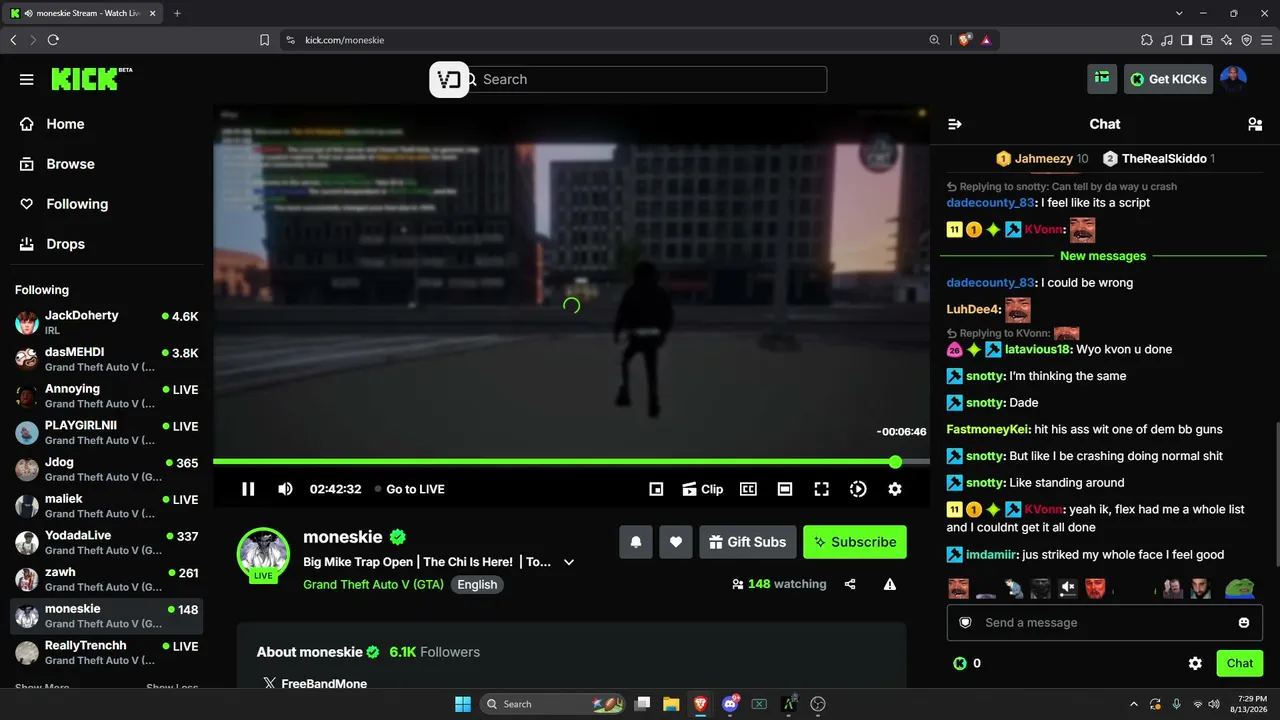Open the Kick drops gift box icon
Image resolution: width=1280 pixels, height=720 pixels.
click(1102, 78)
